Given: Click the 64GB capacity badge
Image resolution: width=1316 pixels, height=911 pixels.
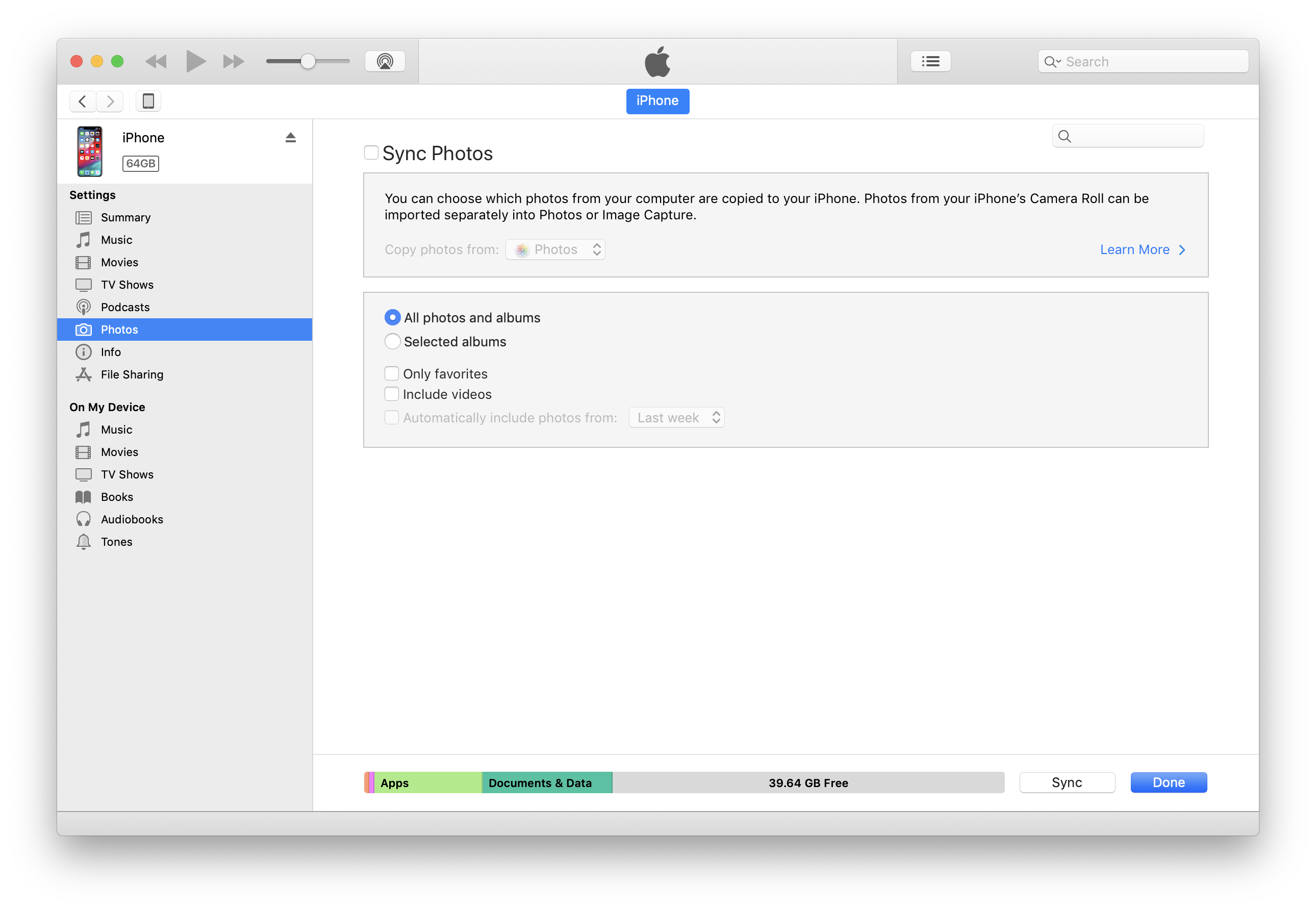Looking at the screenshot, I should [140, 163].
